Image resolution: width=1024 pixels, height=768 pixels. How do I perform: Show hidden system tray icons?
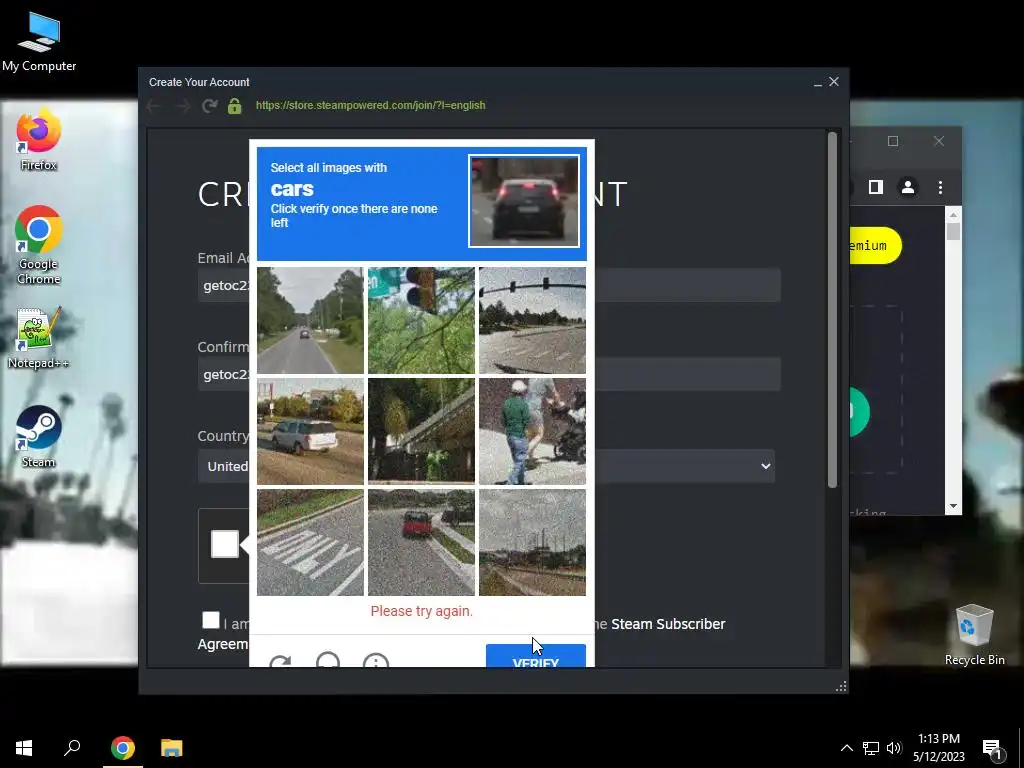[x=846, y=748]
